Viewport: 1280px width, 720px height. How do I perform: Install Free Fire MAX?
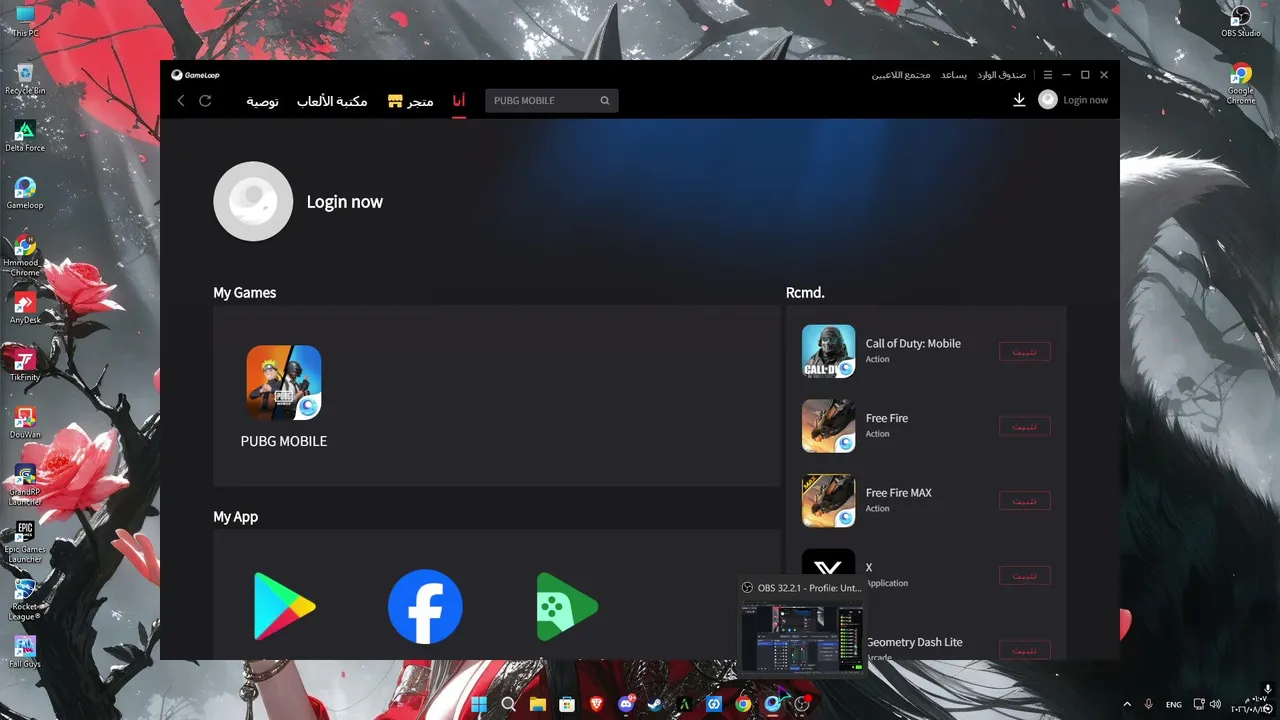(1025, 500)
